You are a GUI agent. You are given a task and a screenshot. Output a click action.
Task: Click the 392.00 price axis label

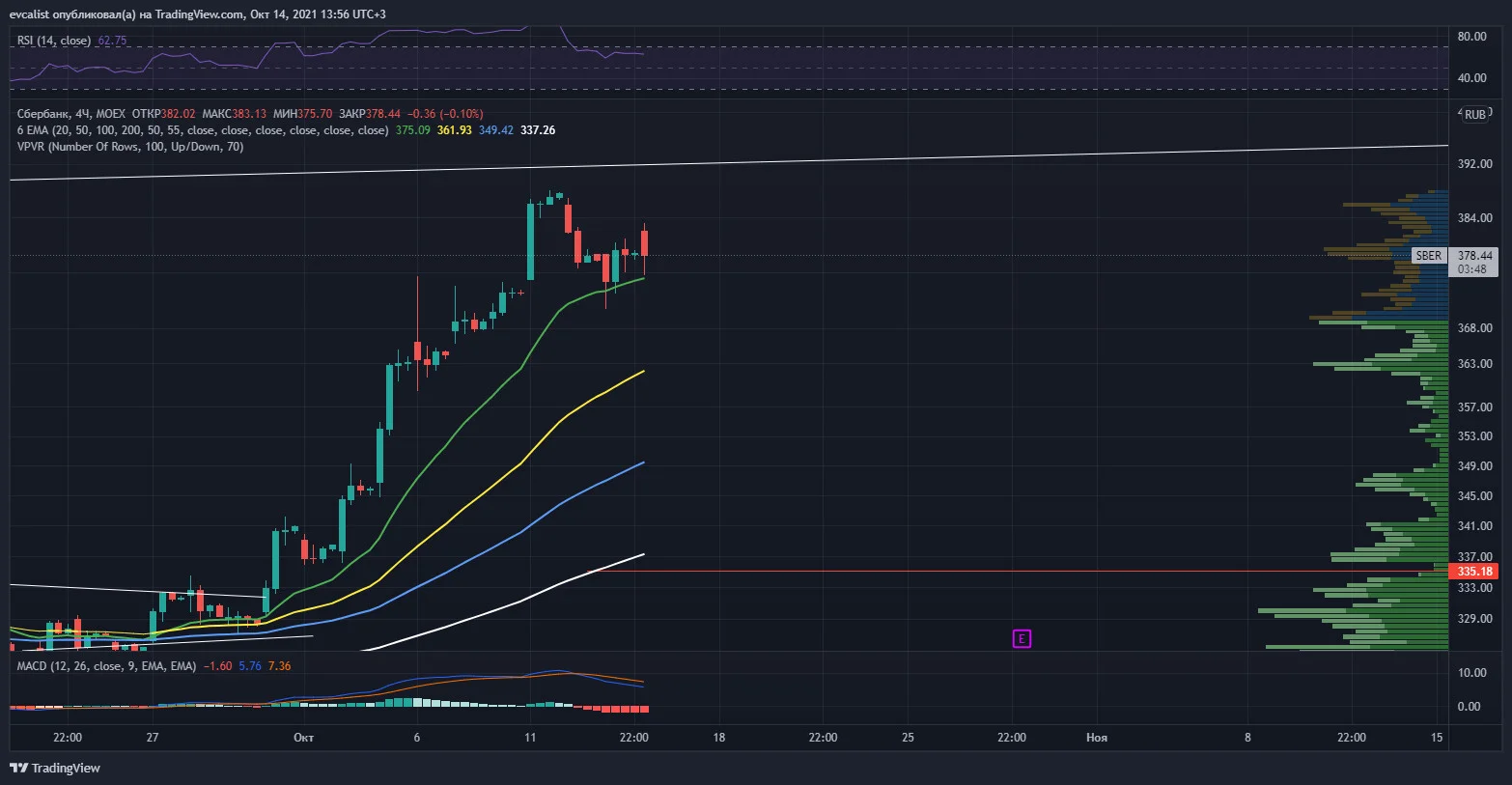1474,164
